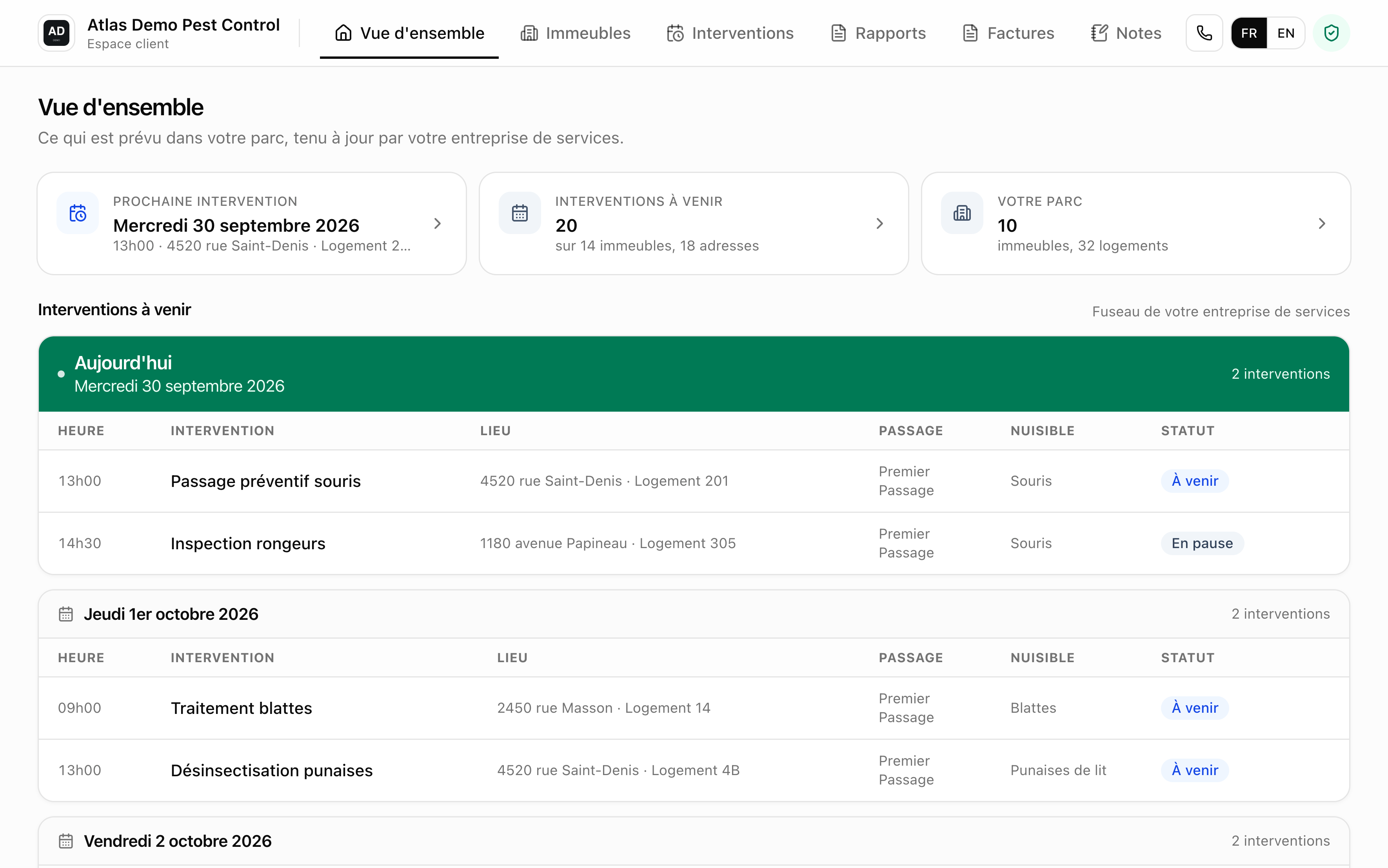1388x868 pixels.
Task: Click the building icon in Votre parc card
Action: (x=961, y=213)
